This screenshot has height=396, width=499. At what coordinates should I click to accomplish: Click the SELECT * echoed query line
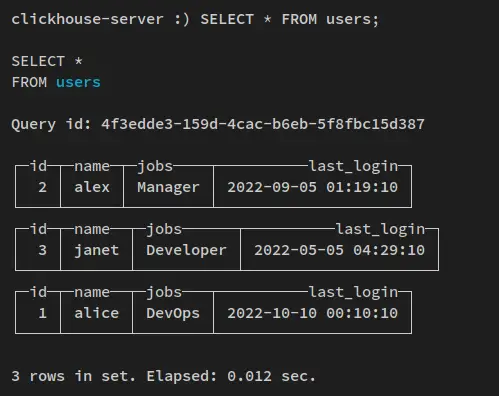47,61
